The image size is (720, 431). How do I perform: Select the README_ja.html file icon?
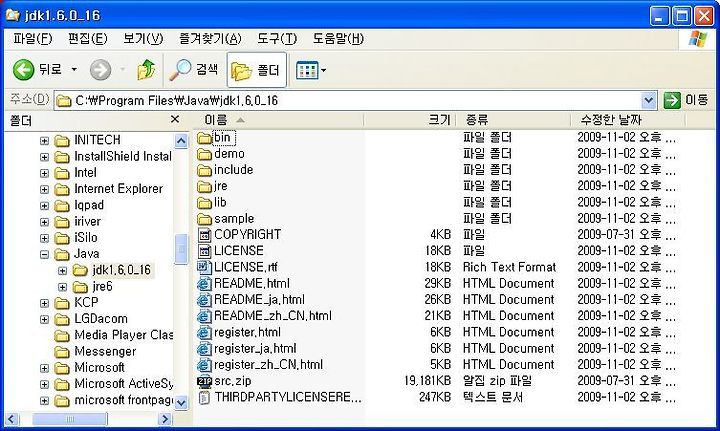204,300
